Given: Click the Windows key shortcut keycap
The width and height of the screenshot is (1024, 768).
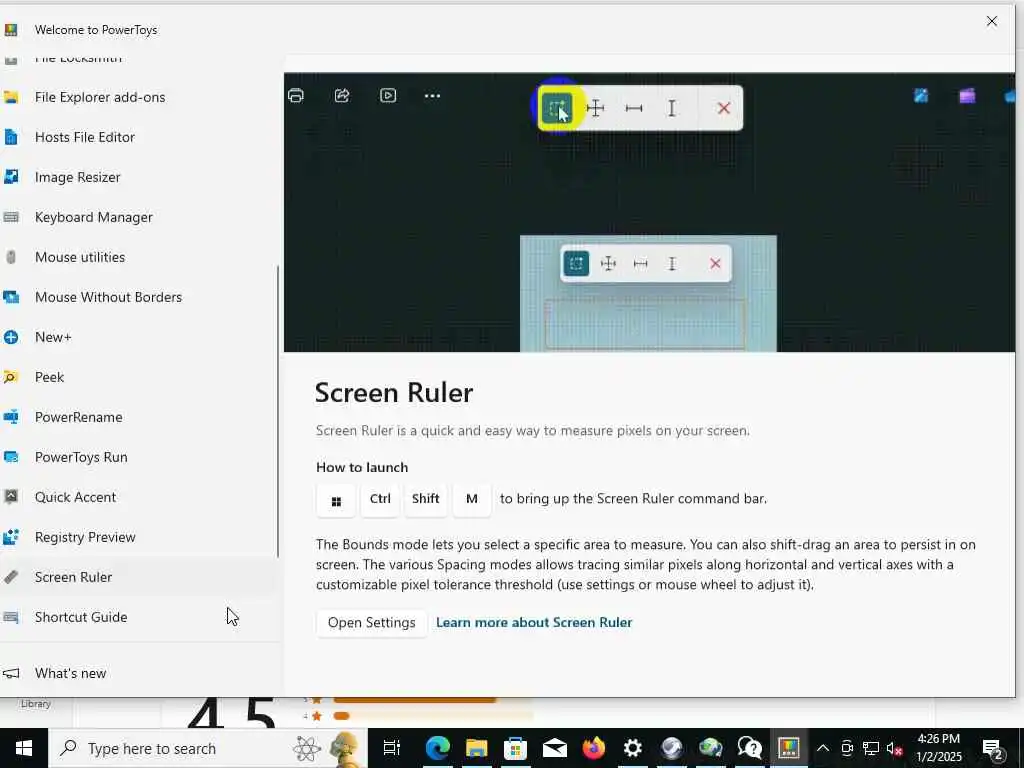Looking at the screenshot, I should coord(336,500).
